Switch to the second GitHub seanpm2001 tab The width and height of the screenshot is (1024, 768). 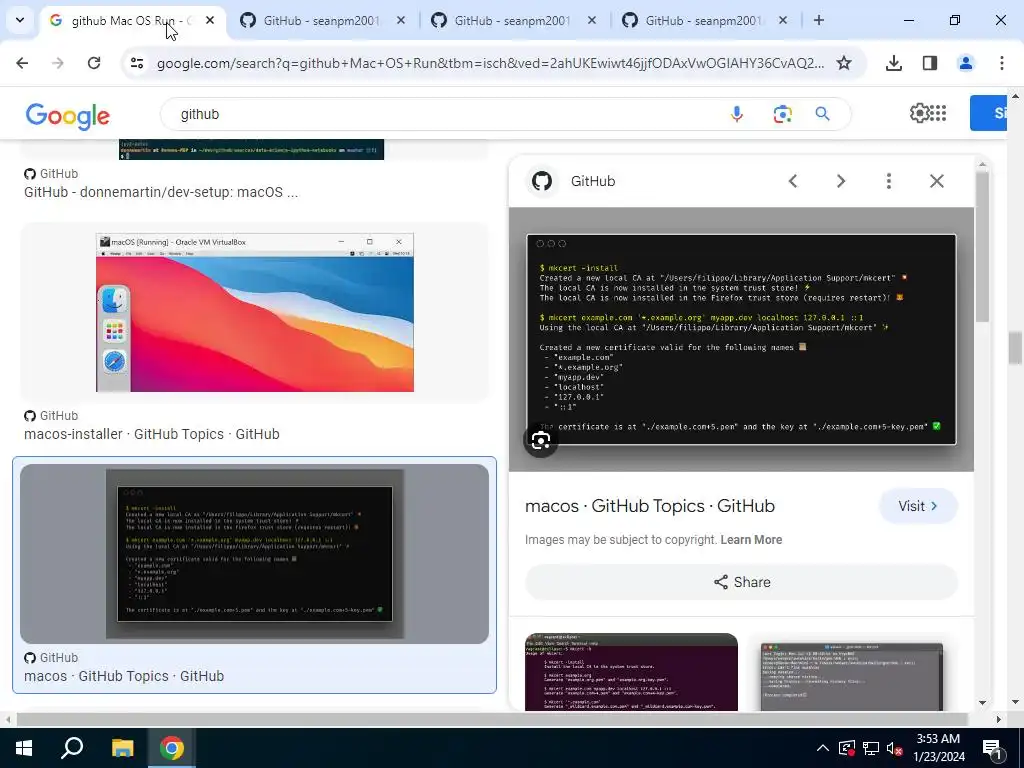tap(321, 20)
